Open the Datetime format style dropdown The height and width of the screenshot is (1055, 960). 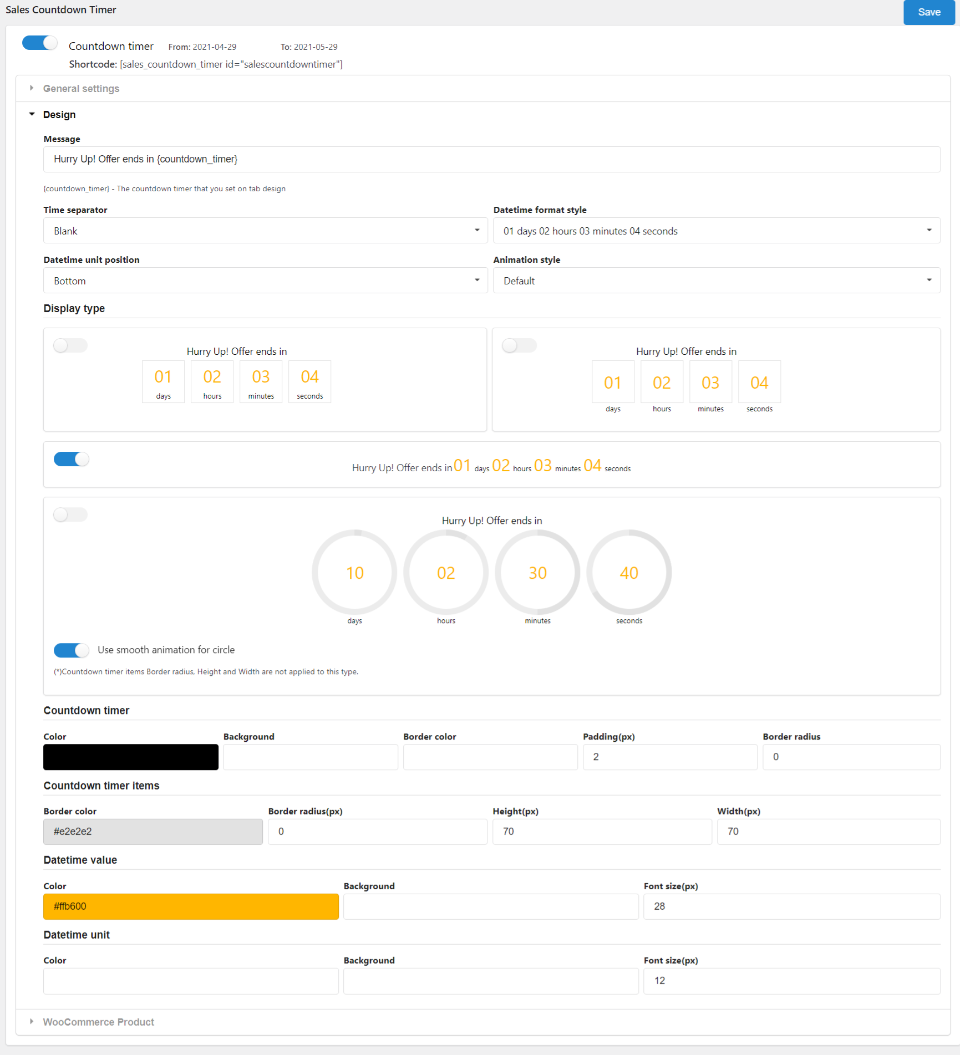(x=716, y=231)
